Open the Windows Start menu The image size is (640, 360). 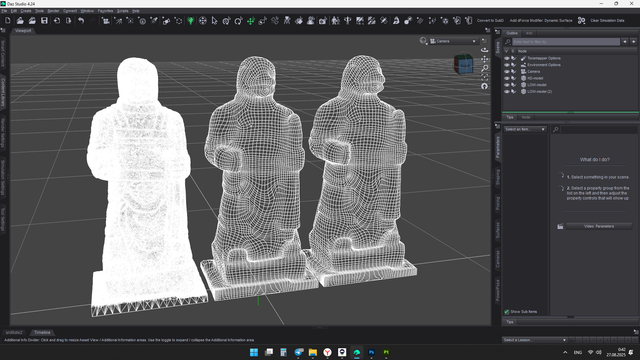(254, 352)
